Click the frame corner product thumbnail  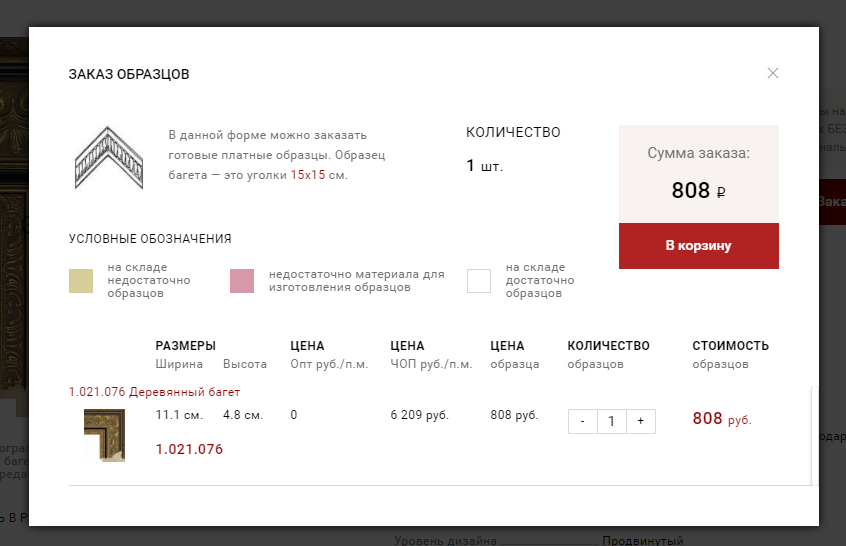click(x=104, y=435)
